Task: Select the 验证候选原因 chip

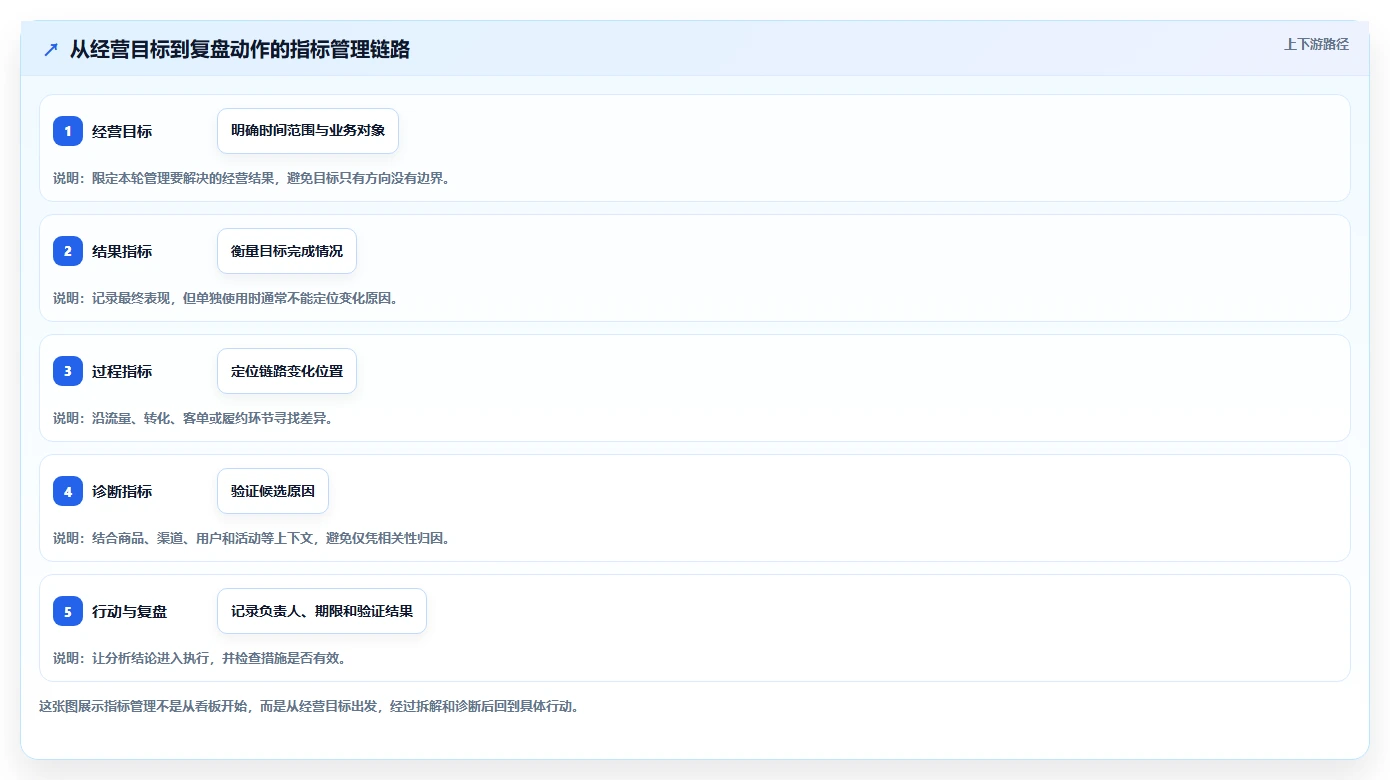Action: (x=273, y=491)
